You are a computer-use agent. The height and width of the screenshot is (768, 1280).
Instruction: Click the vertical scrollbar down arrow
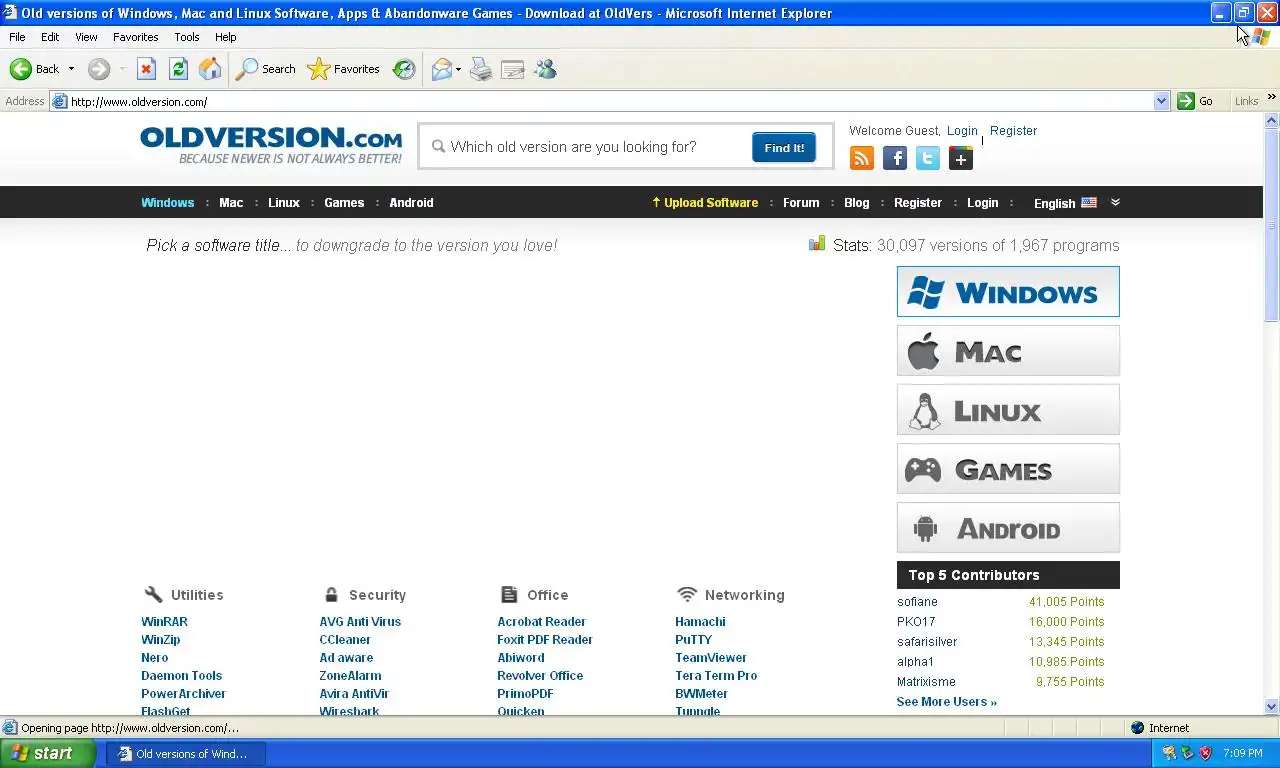[x=1272, y=706]
